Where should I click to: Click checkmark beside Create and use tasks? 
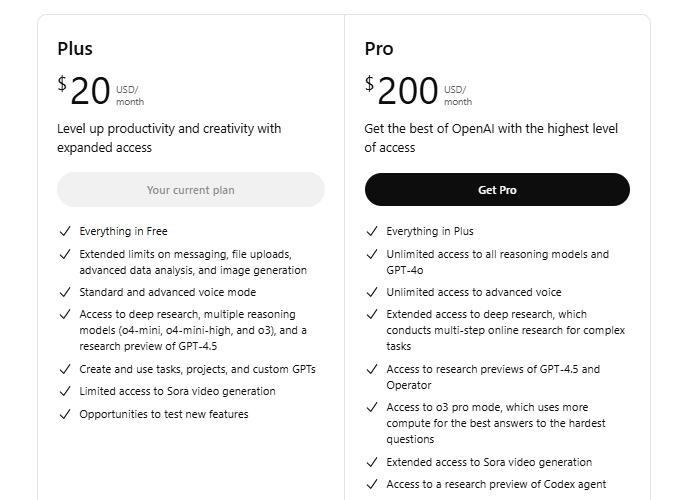point(65,370)
